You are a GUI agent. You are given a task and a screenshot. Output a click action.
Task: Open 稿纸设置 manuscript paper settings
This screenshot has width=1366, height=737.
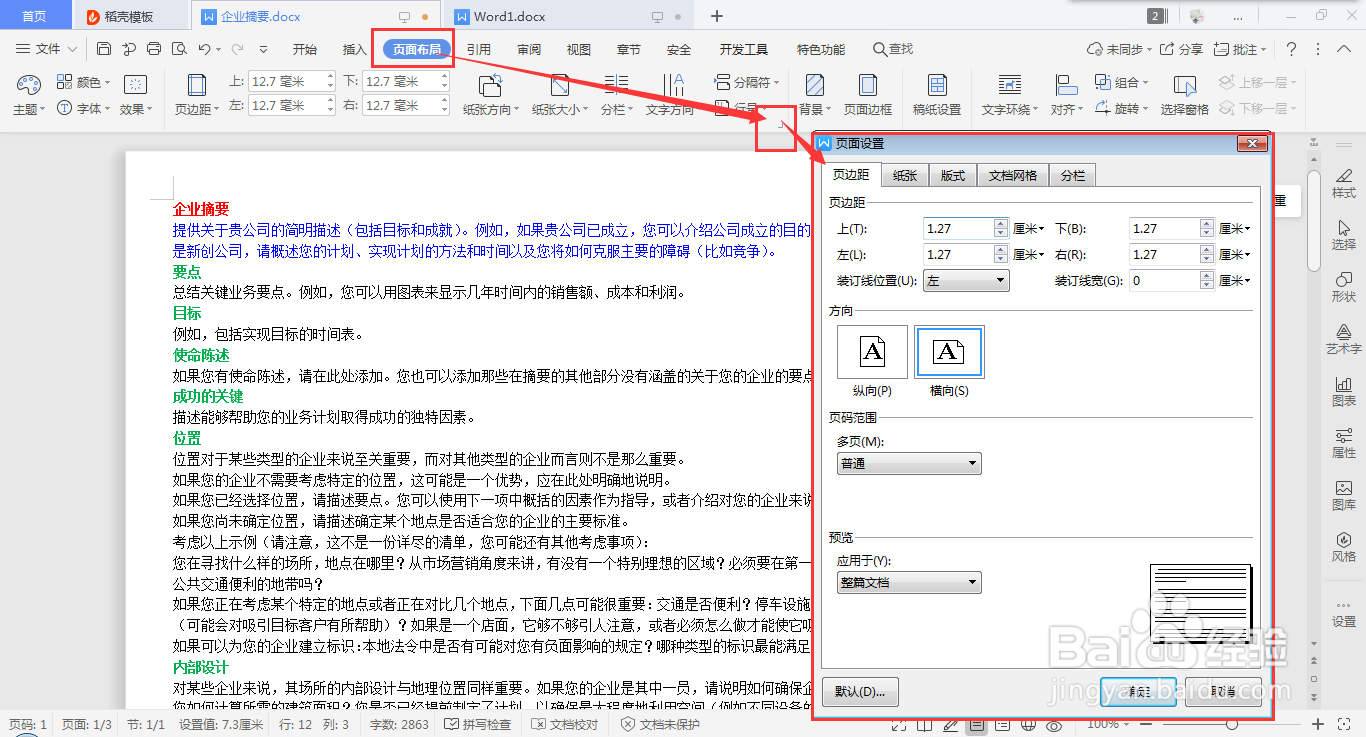937,96
